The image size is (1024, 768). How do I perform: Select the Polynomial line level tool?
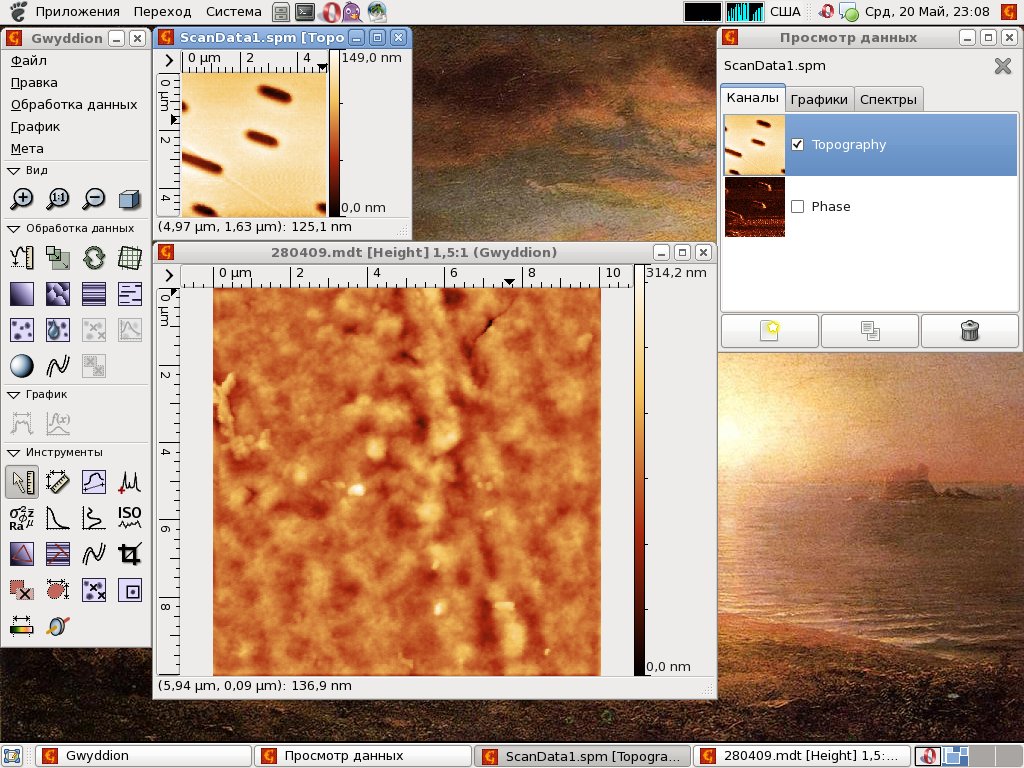93,554
